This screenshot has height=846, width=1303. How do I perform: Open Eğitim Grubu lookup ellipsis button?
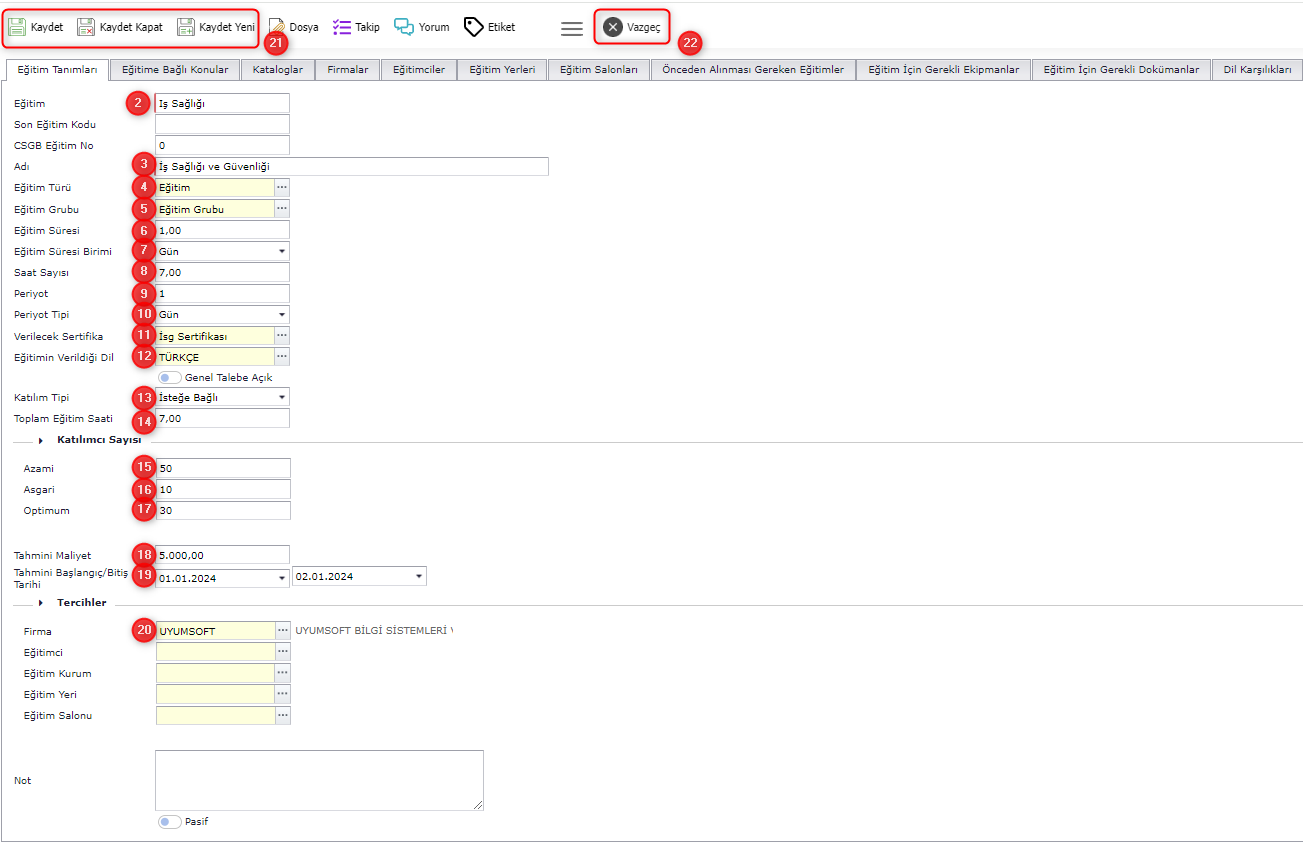(282, 209)
